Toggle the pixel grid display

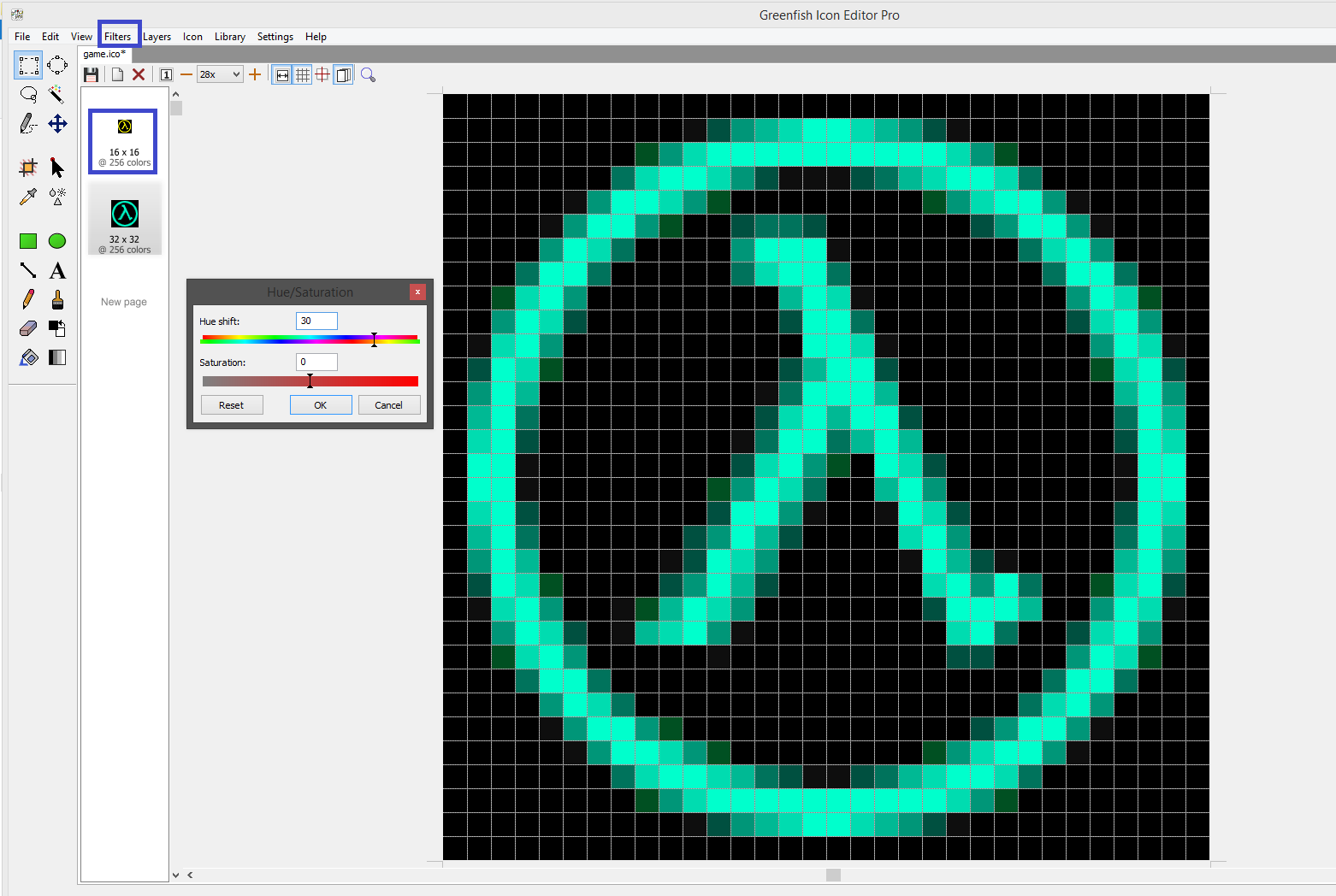pyautogui.click(x=303, y=75)
